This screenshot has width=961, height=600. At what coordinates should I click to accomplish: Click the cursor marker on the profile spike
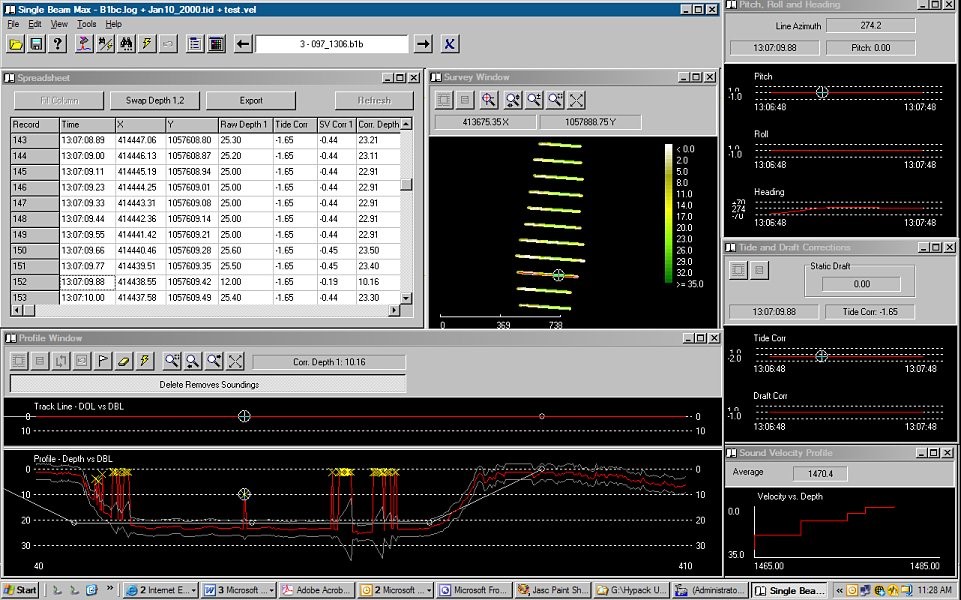pyautogui.click(x=244, y=494)
